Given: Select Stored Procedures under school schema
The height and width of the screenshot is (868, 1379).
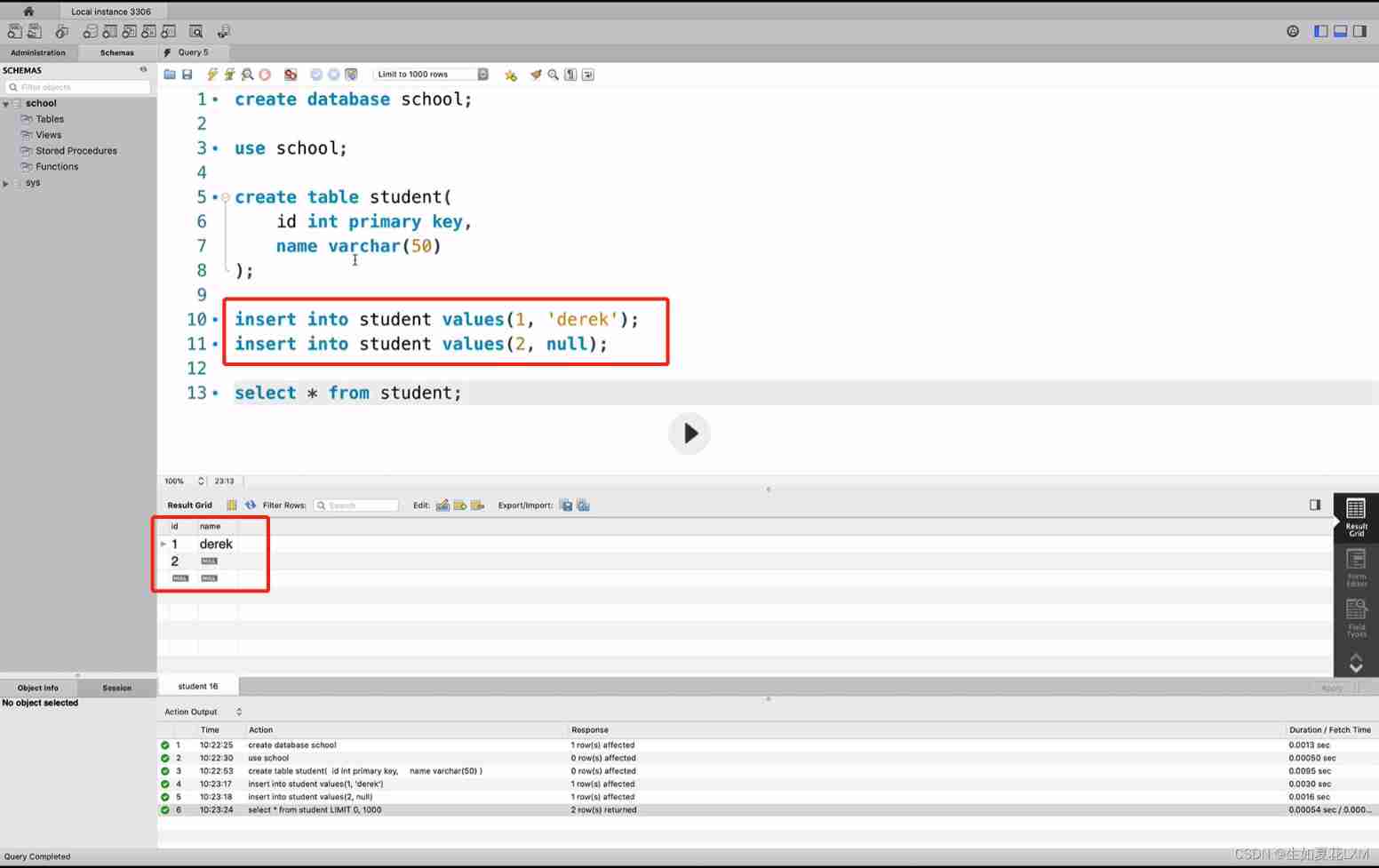Looking at the screenshot, I should click(76, 151).
